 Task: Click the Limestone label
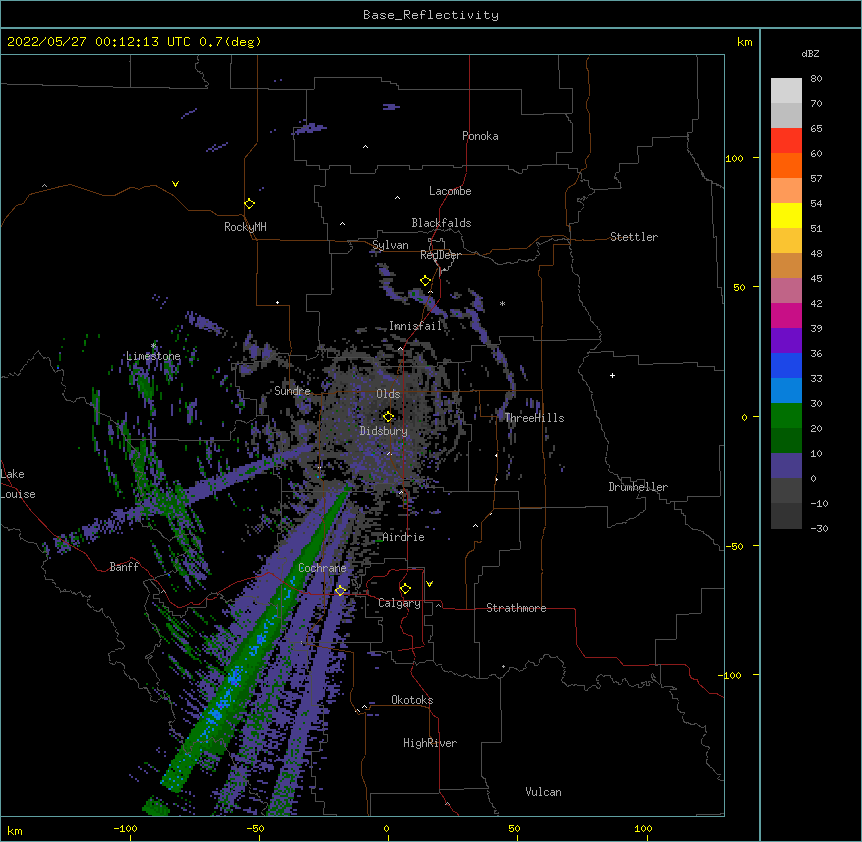153,356
